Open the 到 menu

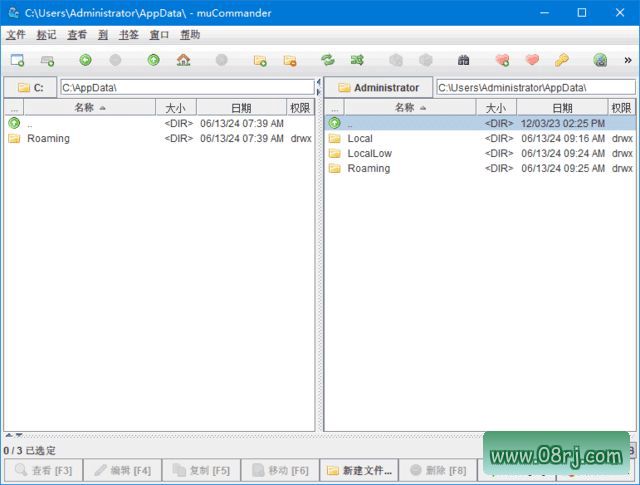coord(103,35)
